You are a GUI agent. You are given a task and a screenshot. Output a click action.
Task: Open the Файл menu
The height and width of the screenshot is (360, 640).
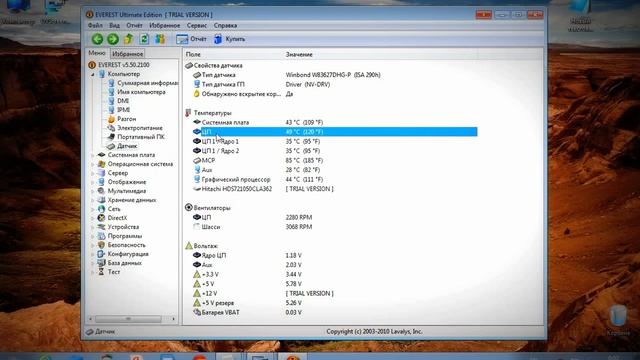(x=95, y=25)
